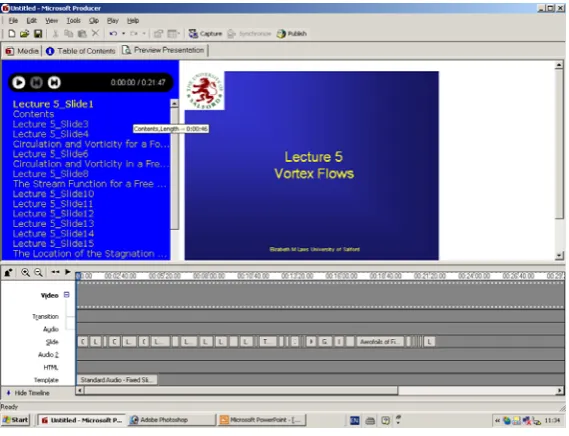Screen dimensions: 569x436
Task: Click the University of Salford logo on slide
Action: [x=204, y=91]
